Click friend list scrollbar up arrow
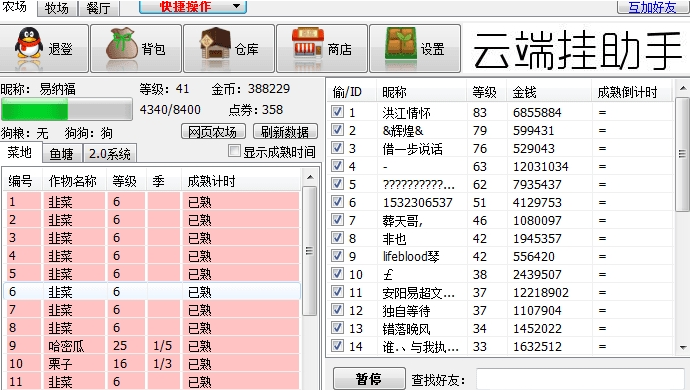The height and width of the screenshot is (390, 692). point(683,88)
